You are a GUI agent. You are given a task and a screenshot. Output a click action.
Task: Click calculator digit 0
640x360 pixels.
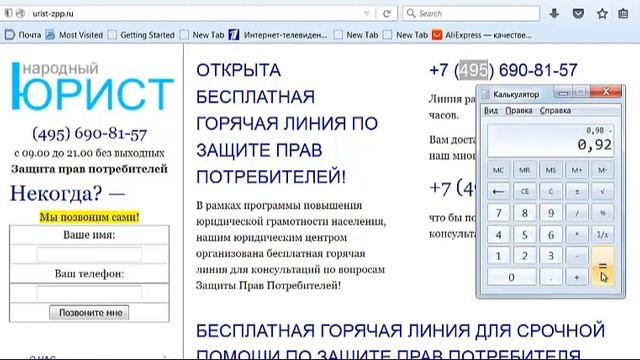(511, 278)
